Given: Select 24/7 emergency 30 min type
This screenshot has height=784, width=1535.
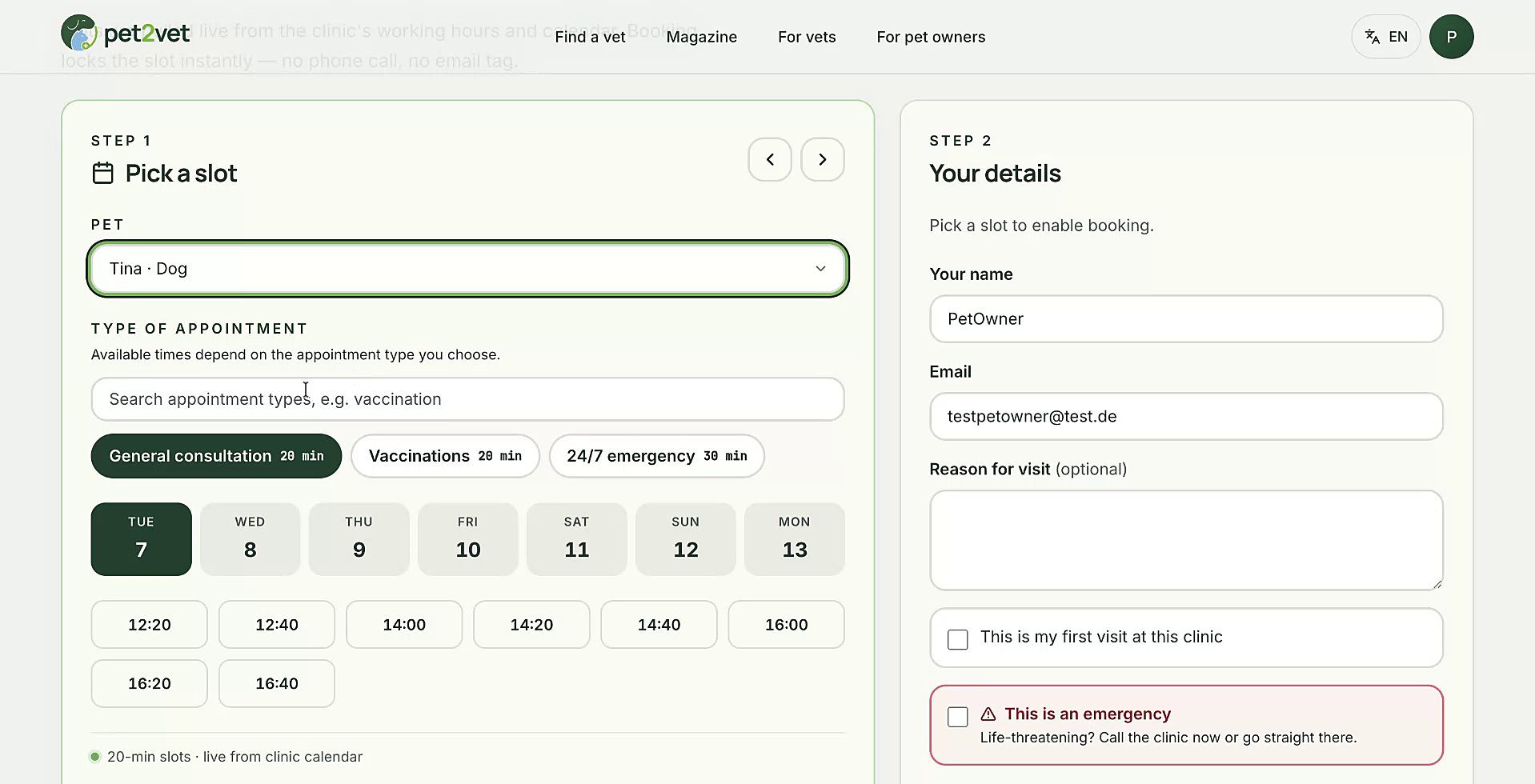Looking at the screenshot, I should (x=657, y=456).
